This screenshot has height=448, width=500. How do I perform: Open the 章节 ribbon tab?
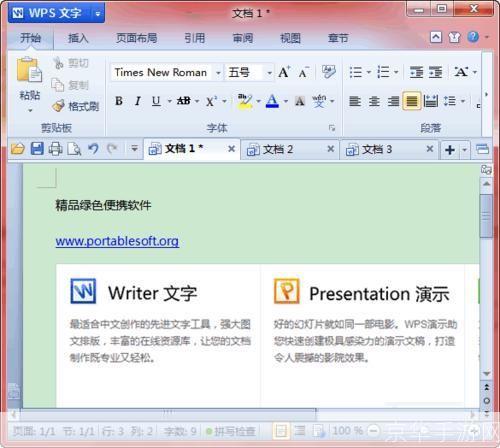click(338, 38)
